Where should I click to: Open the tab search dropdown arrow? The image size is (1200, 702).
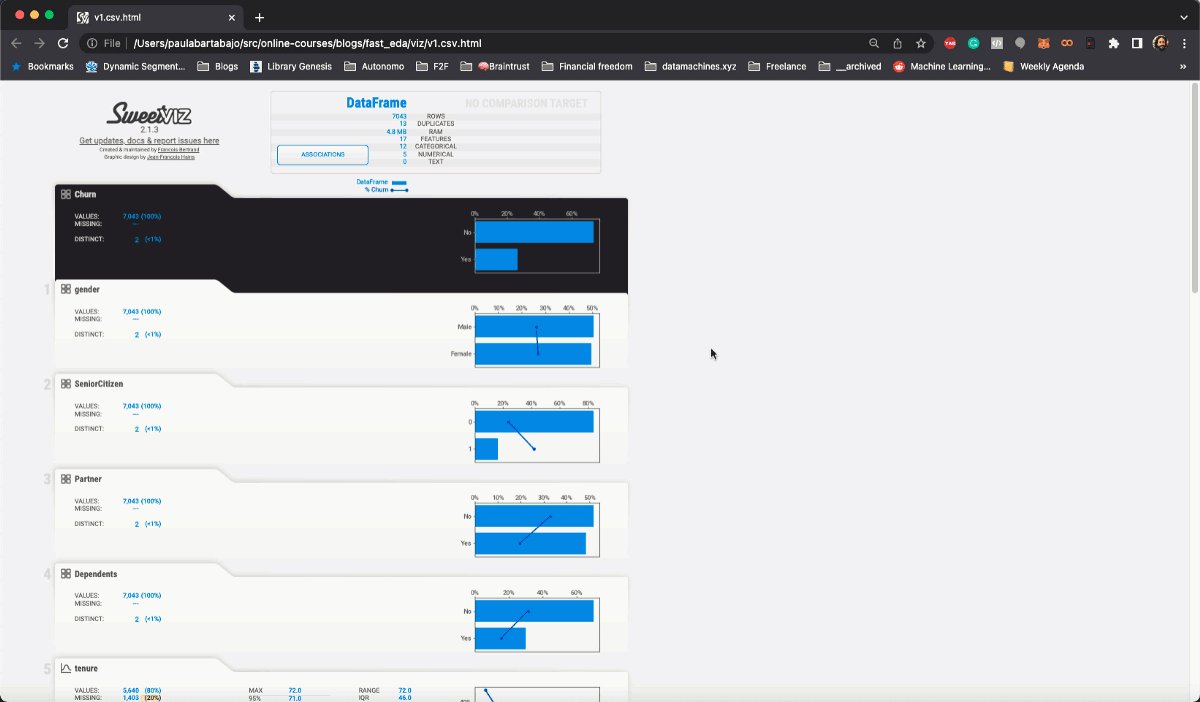coord(1184,17)
